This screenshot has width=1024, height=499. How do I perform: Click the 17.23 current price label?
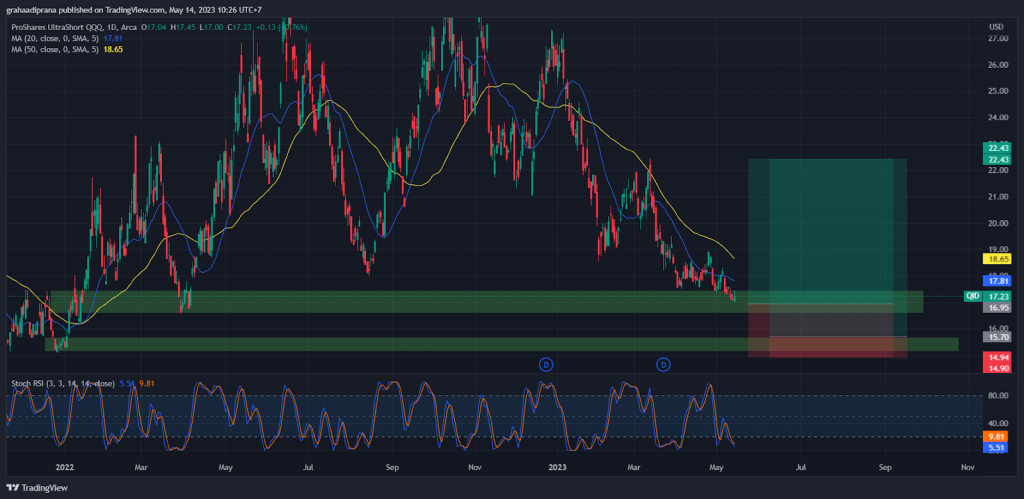coord(997,296)
